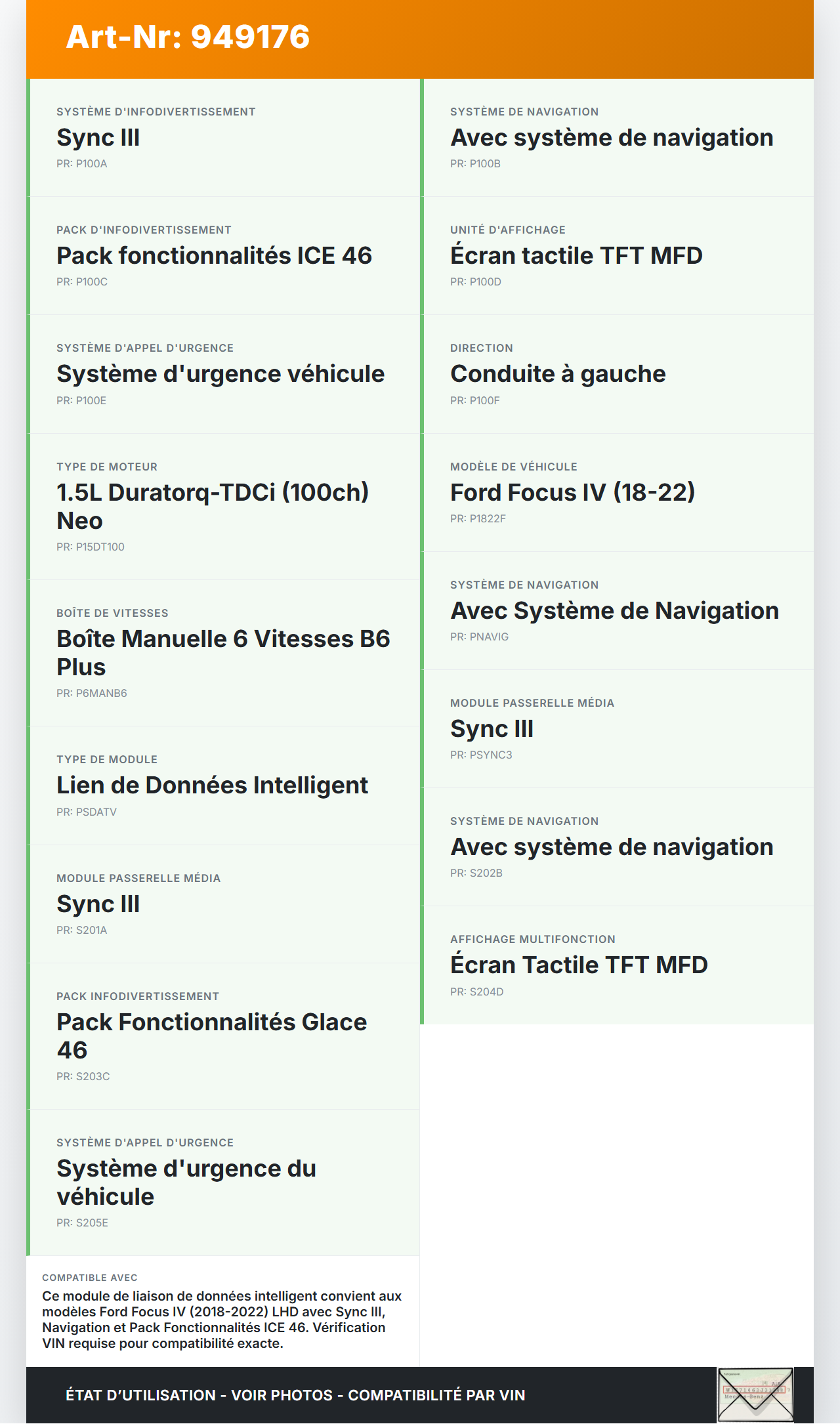Click Avec système de navigation S202B card
Screen dimensions: 840x1424
[x=617, y=847]
